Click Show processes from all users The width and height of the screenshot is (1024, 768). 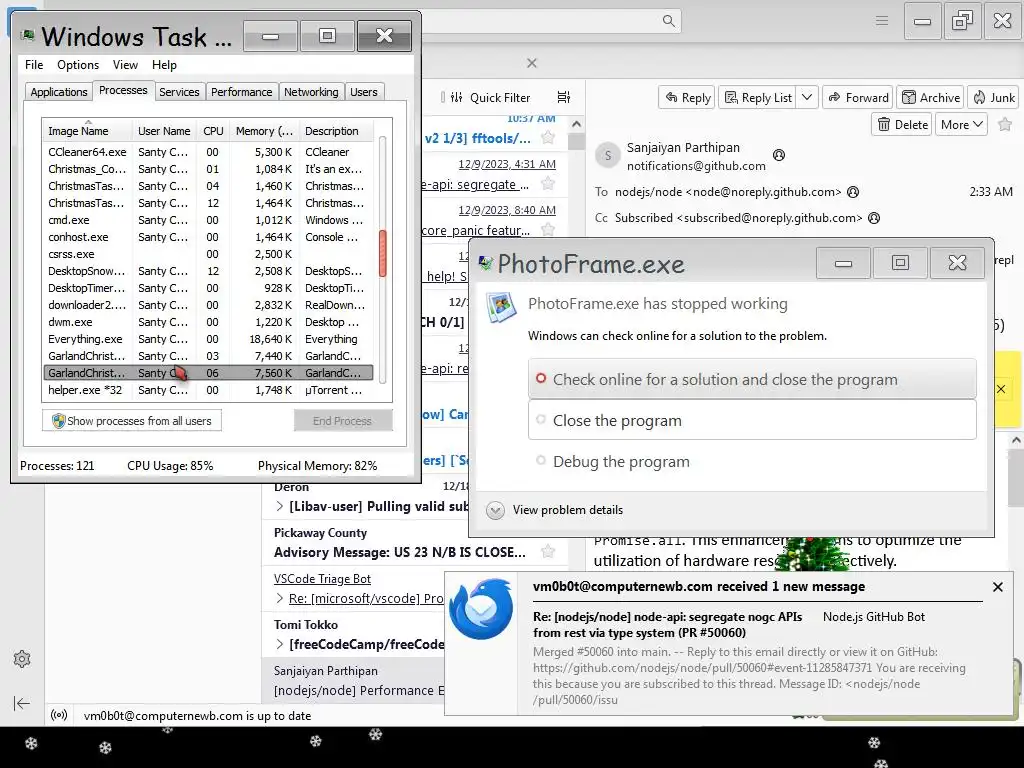(x=132, y=421)
